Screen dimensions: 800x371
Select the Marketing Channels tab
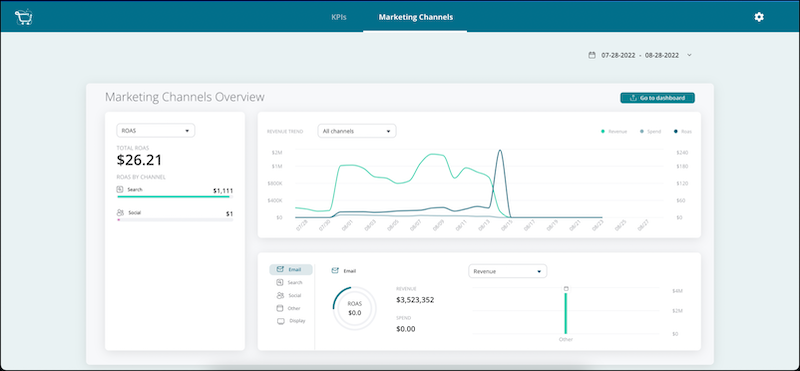pyautogui.click(x=415, y=17)
